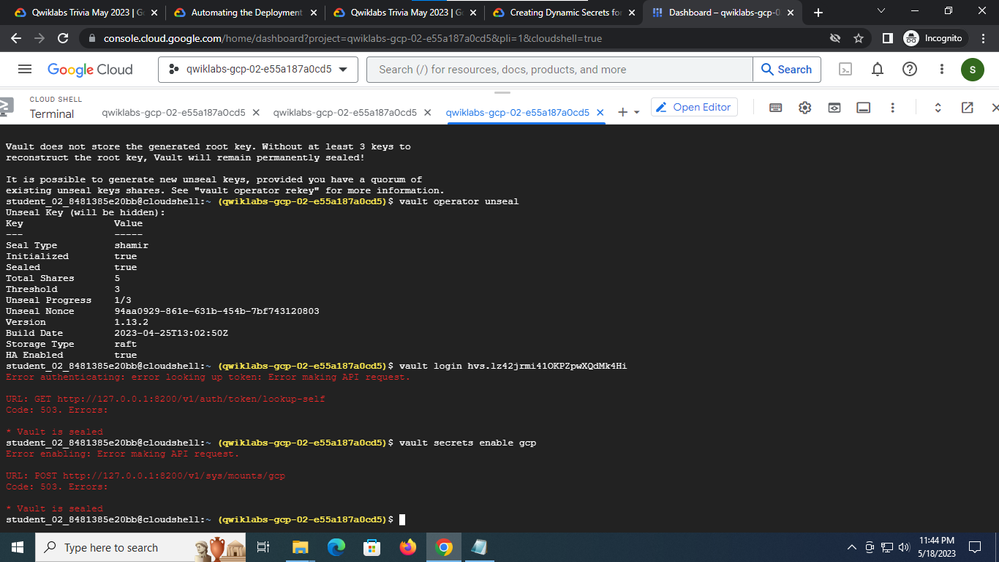Open the third-party cookies blocked eye icon
This screenshot has width=999, height=562.
(x=835, y=38)
